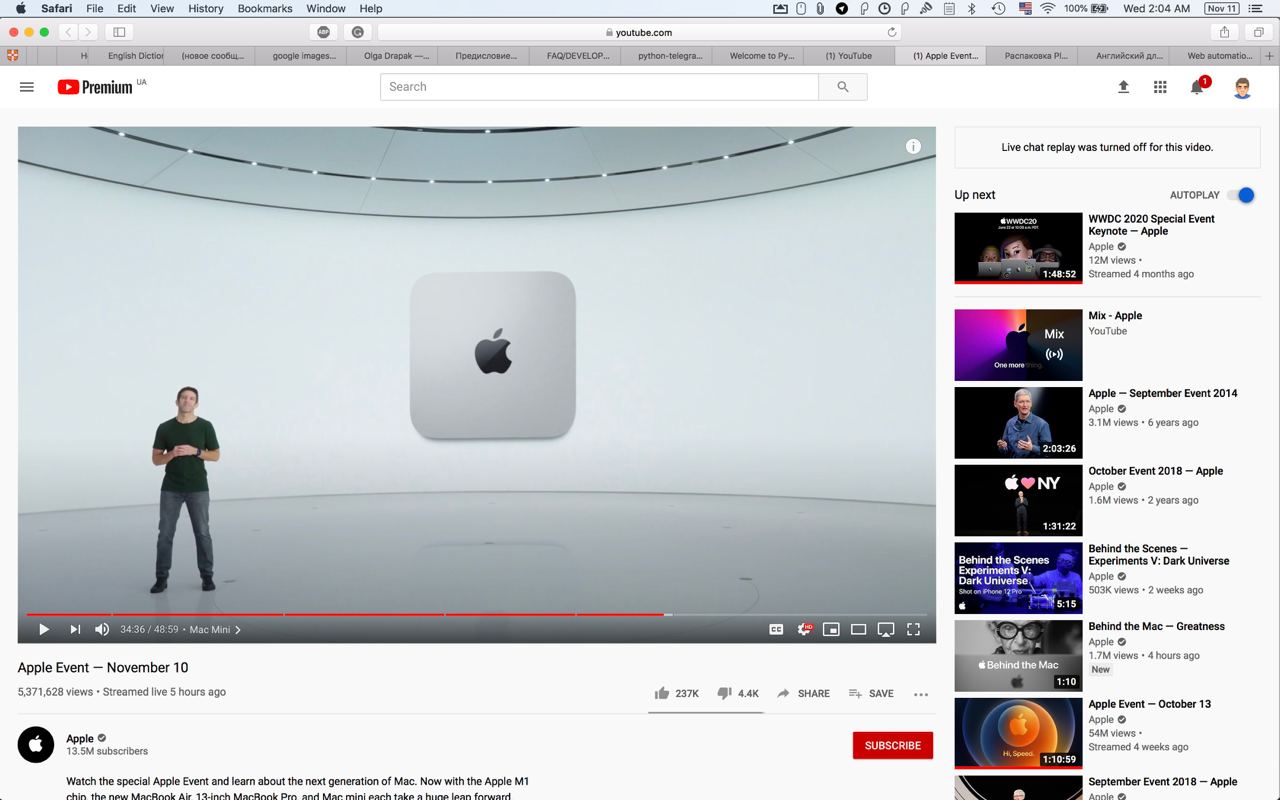This screenshot has height=800, width=1280.
Task: Open Wed 2:04 AM clock
Action: coord(1157,8)
